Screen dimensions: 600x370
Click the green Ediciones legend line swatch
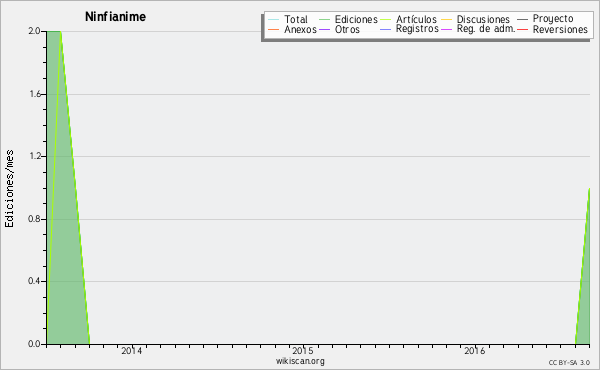click(324, 20)
